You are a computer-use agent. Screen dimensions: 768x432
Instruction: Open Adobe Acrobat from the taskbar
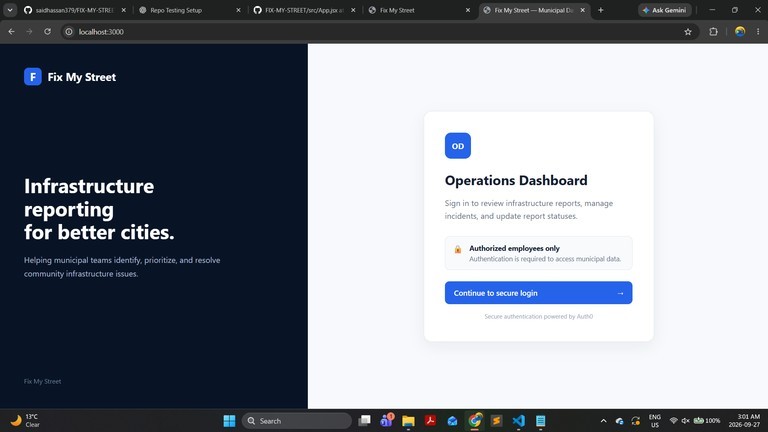click(430, 421)
